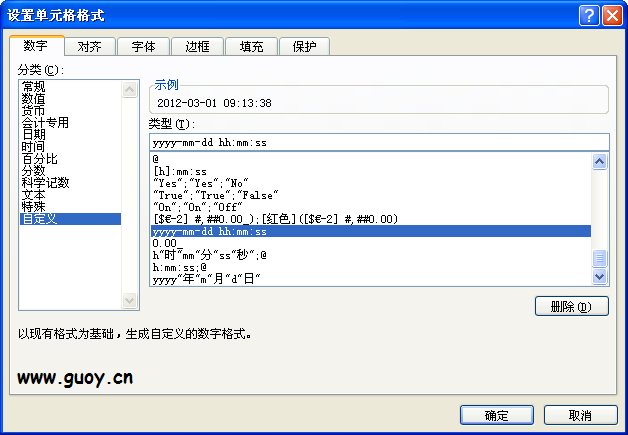Select the 分数 category
Viewport: 628px width, 435px height.
[70, 171]
